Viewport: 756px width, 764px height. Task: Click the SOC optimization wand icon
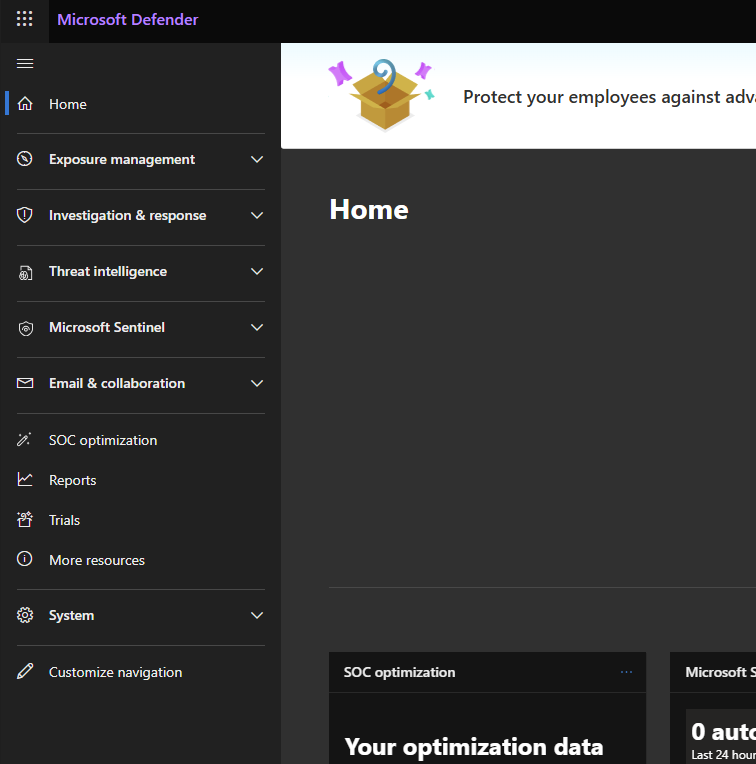[24, 439]
